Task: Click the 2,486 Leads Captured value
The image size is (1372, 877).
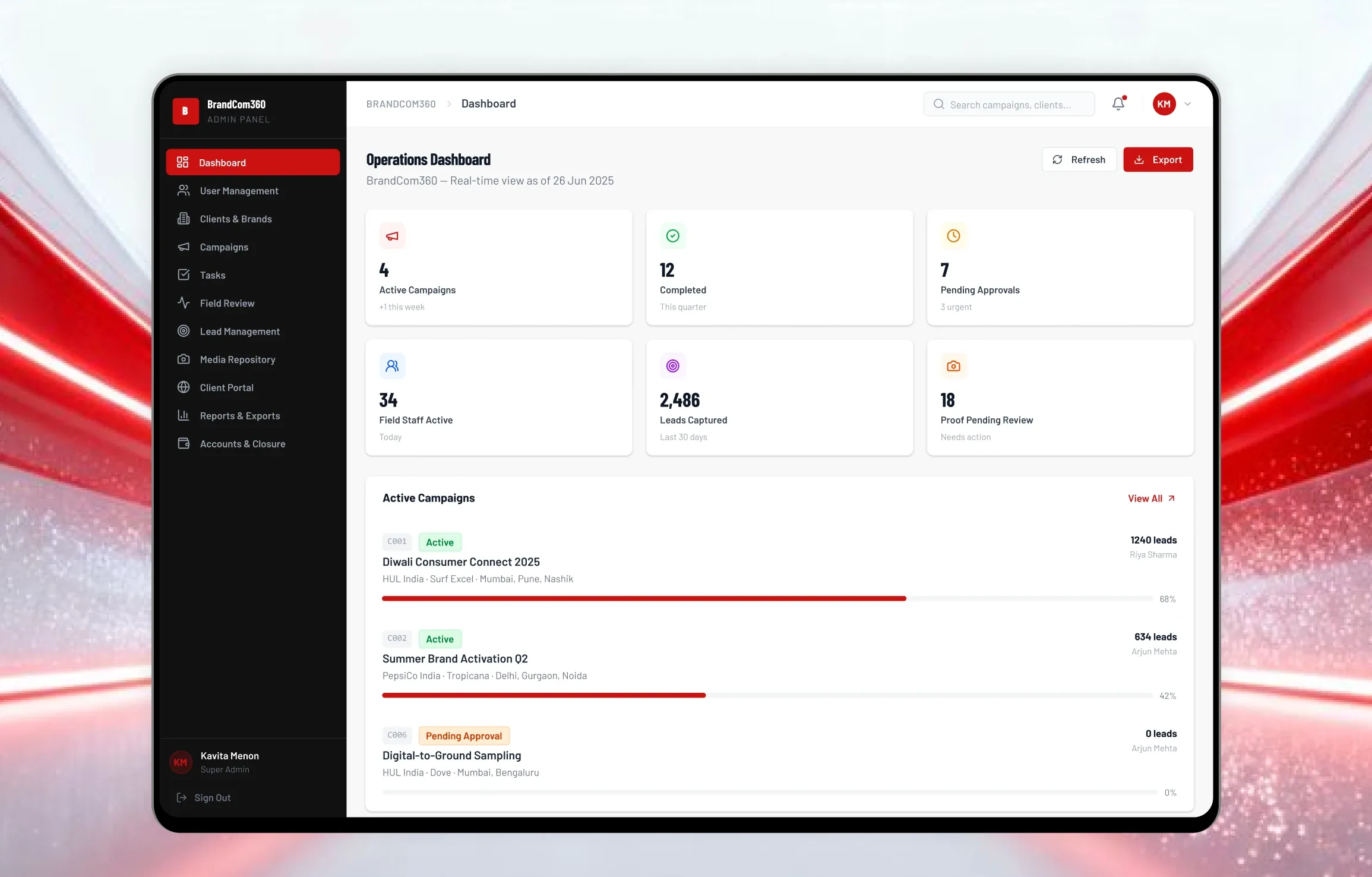Action: 680,400
